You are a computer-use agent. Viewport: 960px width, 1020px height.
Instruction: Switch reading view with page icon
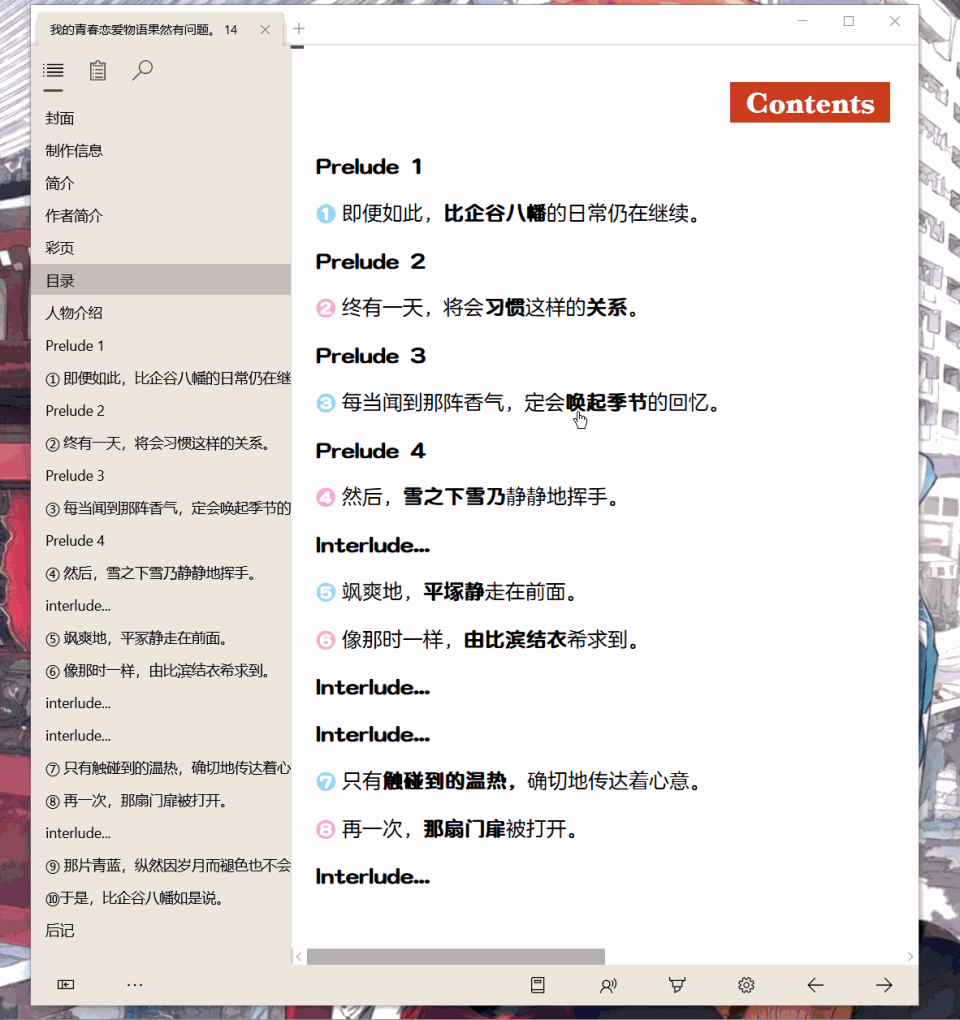coord(537,985)
